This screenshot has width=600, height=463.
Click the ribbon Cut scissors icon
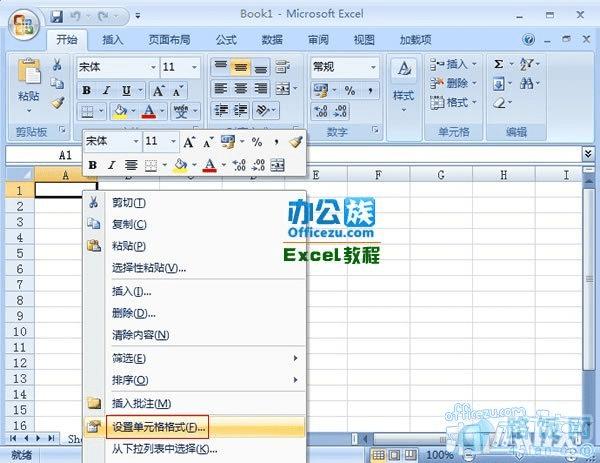57,65
